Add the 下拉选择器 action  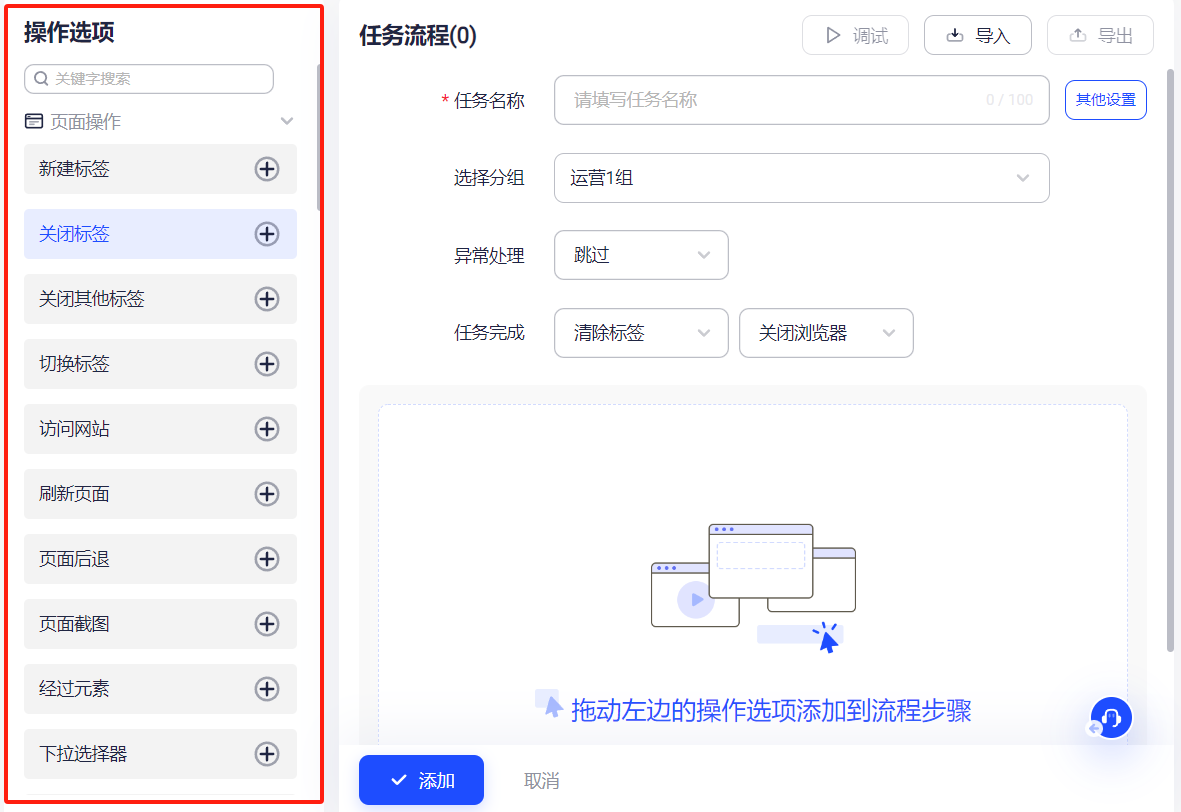click(x=267, y=754)
